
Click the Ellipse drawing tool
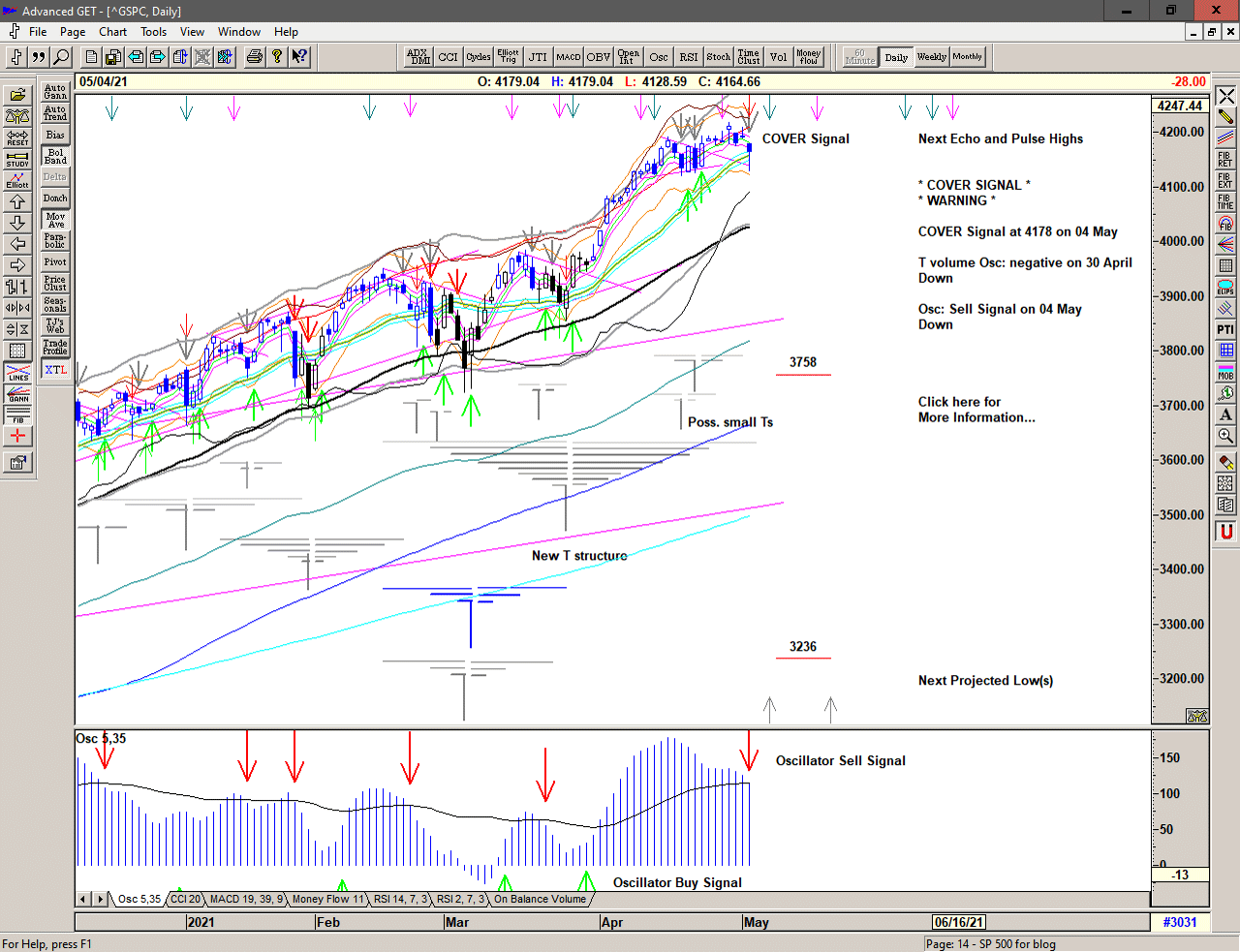pyautogui.click(x=1225, y=287)
